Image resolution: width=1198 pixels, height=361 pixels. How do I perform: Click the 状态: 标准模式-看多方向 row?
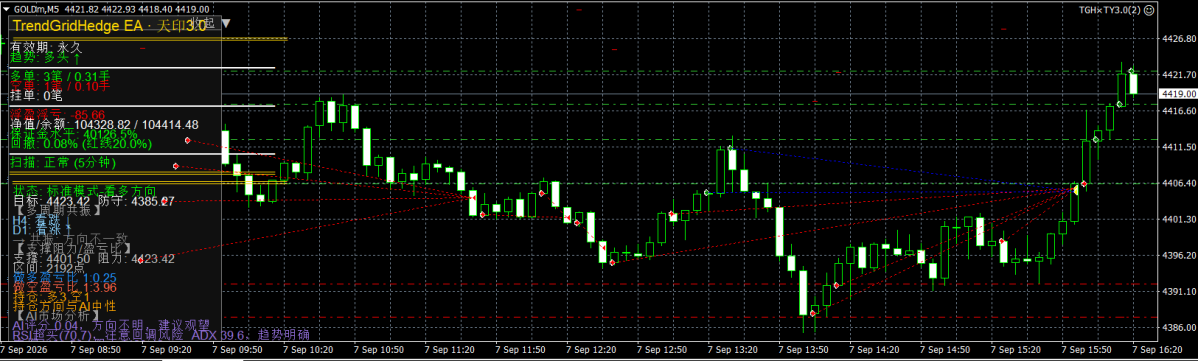click(x=84, y=190)
